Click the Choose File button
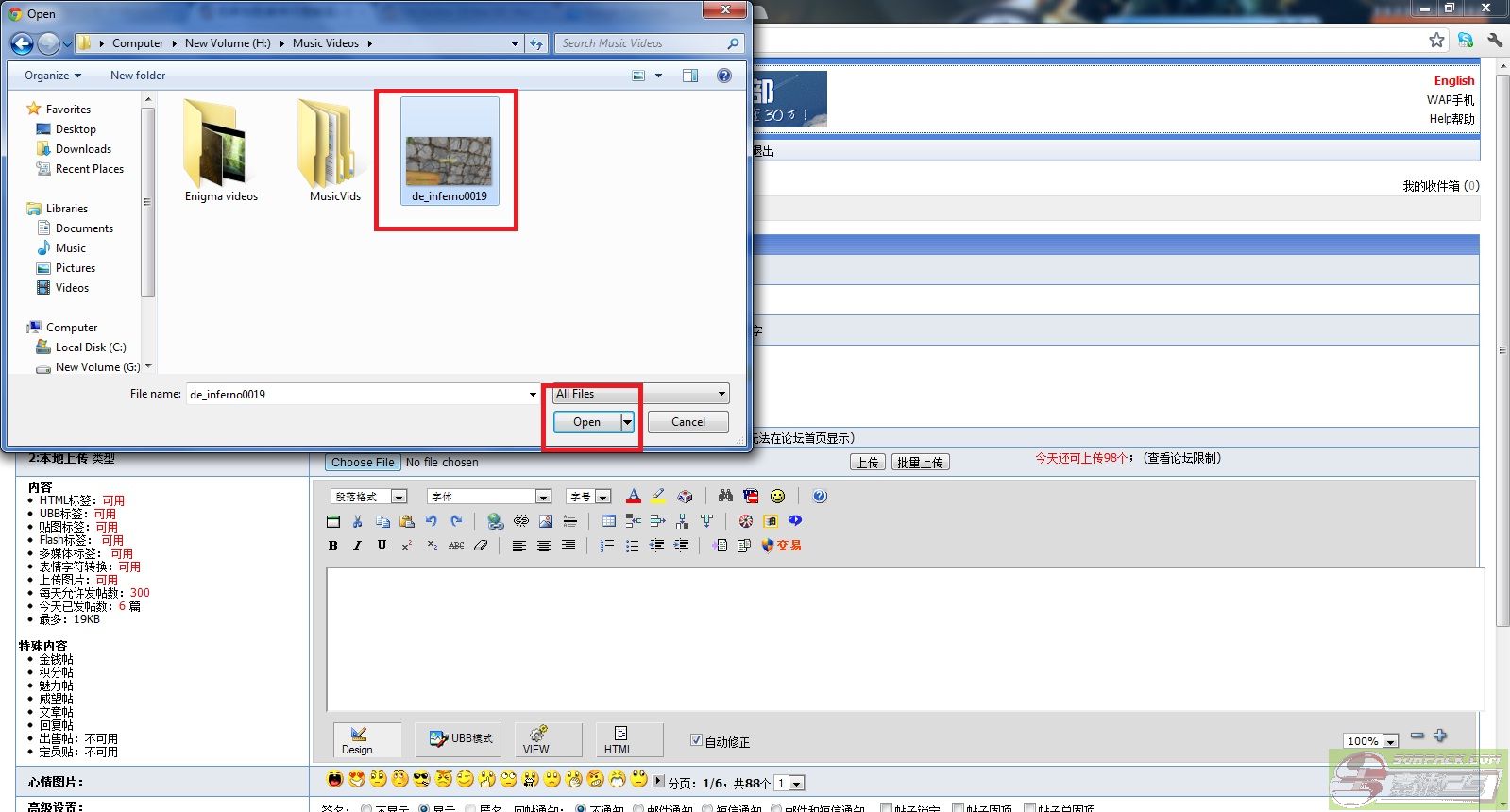This screenshot has height=812, width=1510. 363,463
